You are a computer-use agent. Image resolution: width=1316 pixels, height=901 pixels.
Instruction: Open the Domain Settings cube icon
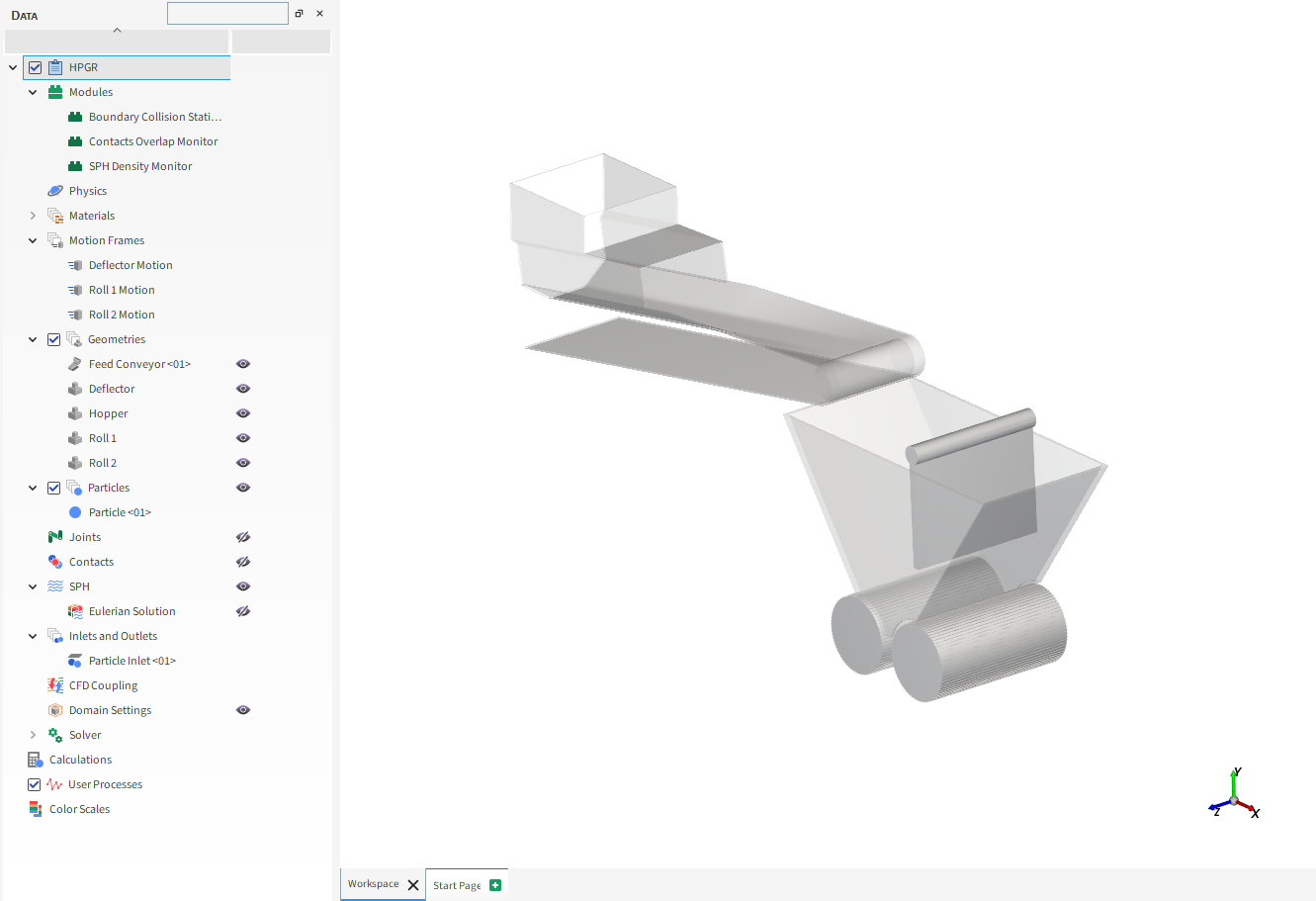(55, 710)
